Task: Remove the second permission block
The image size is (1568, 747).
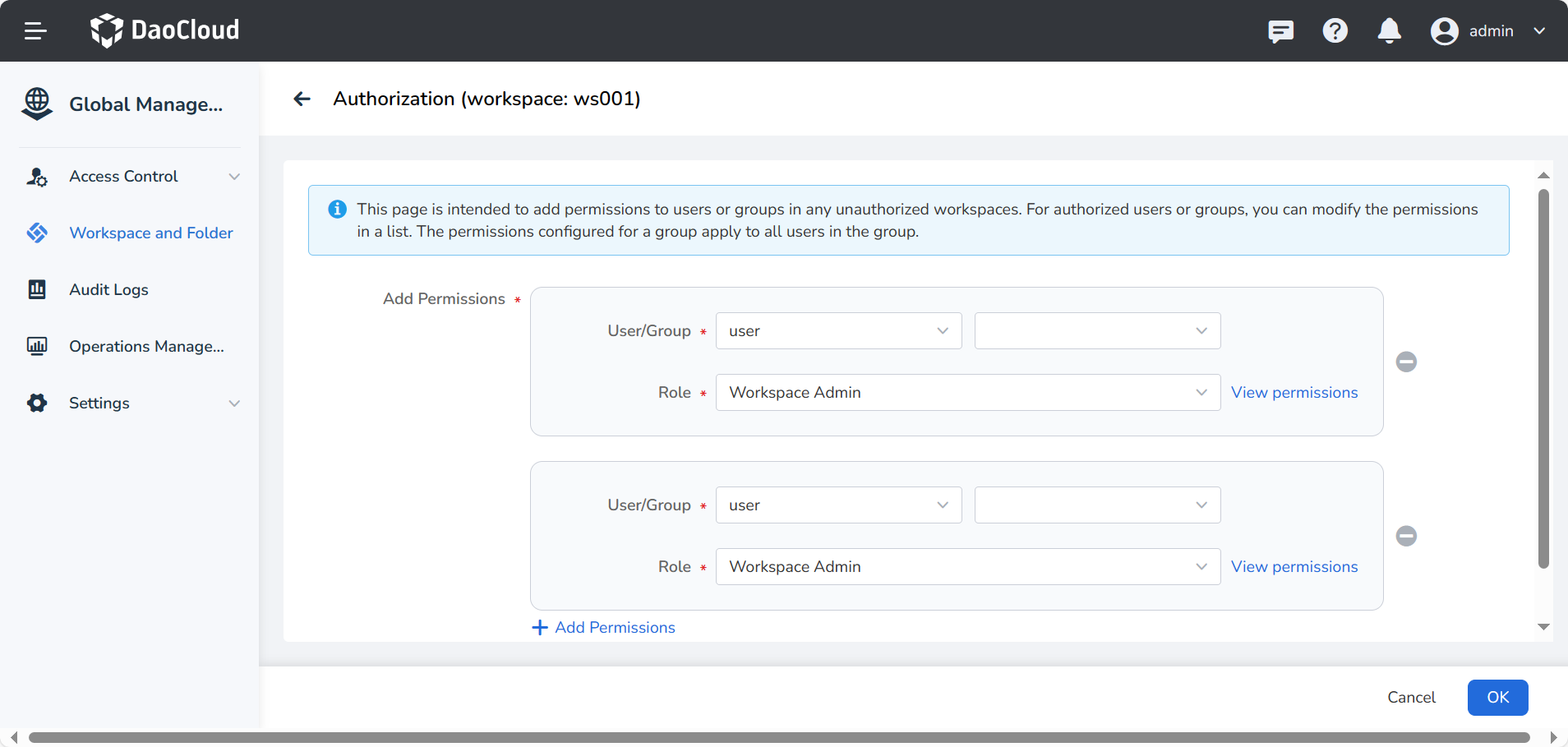Action: click(1406, 536)
